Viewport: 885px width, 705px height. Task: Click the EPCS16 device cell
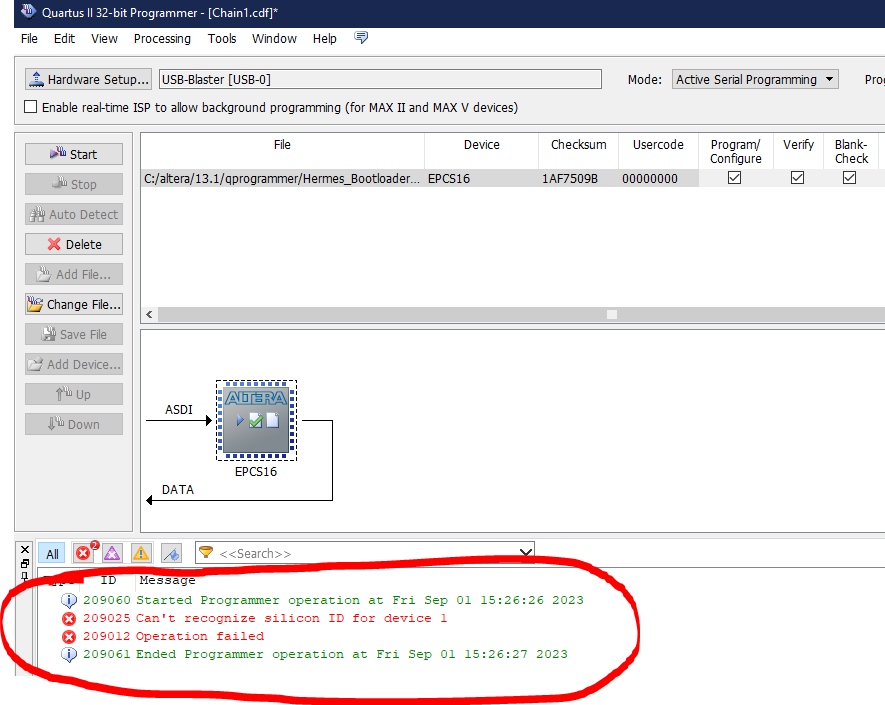pos(481,178)
